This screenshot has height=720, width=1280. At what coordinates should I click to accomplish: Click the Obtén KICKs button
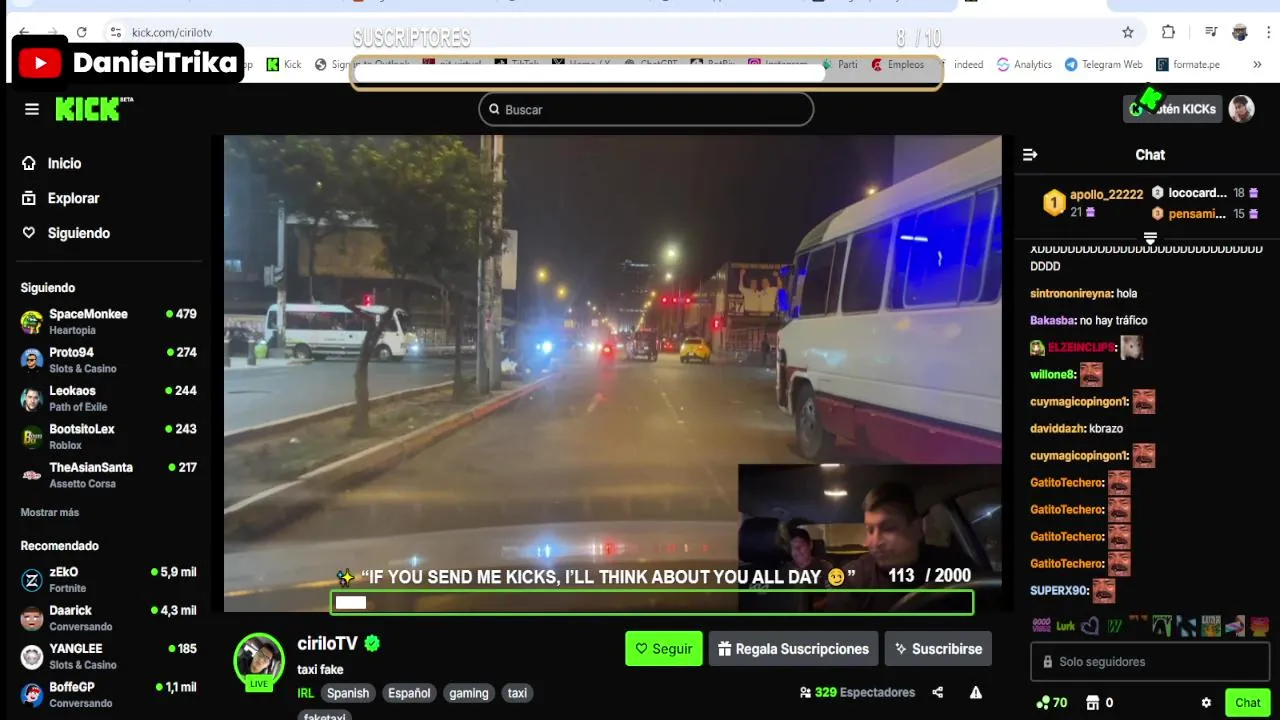point(1173,109)
